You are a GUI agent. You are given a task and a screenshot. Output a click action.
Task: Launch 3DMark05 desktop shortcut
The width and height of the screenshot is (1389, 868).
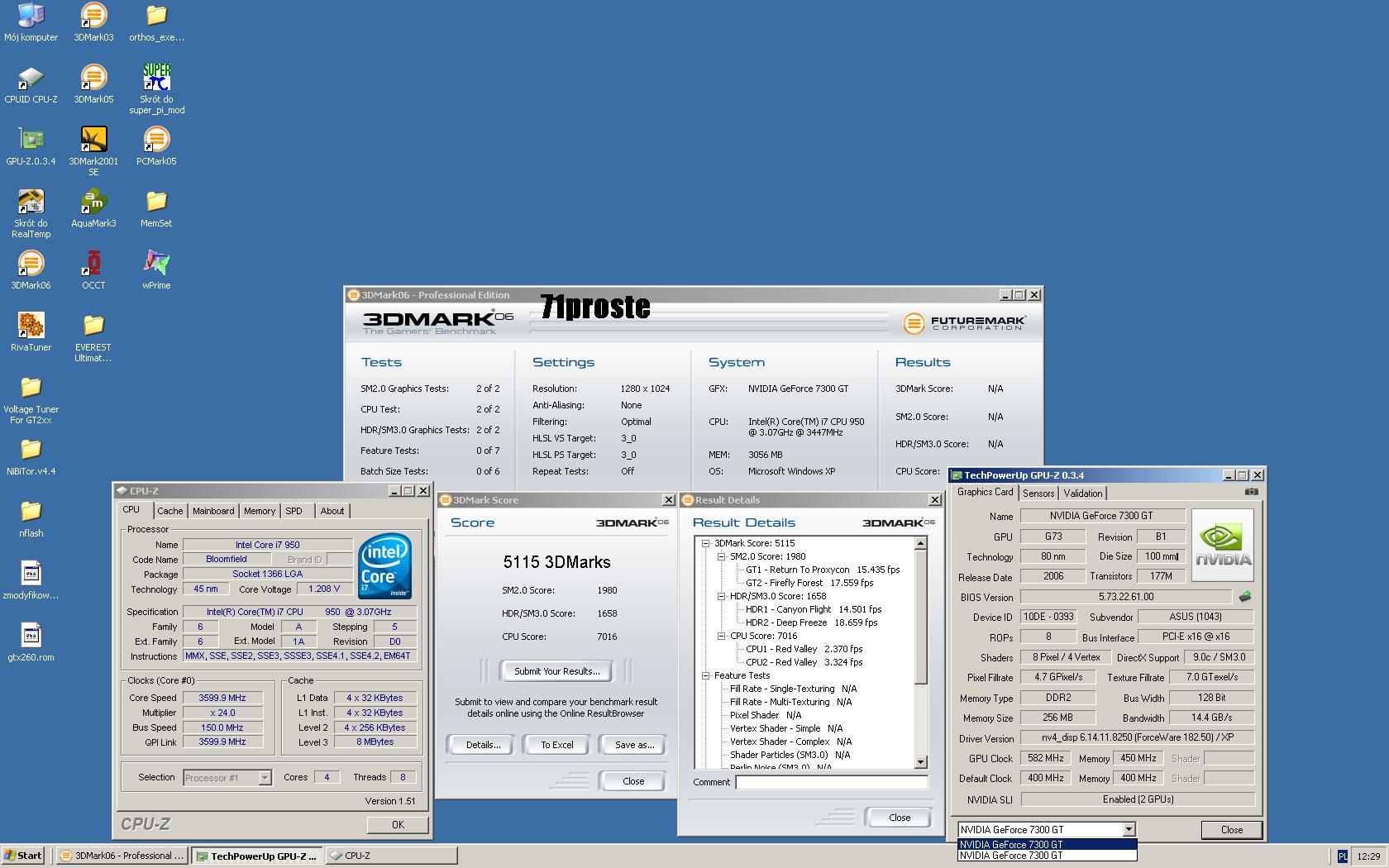[x=93, y=84]
